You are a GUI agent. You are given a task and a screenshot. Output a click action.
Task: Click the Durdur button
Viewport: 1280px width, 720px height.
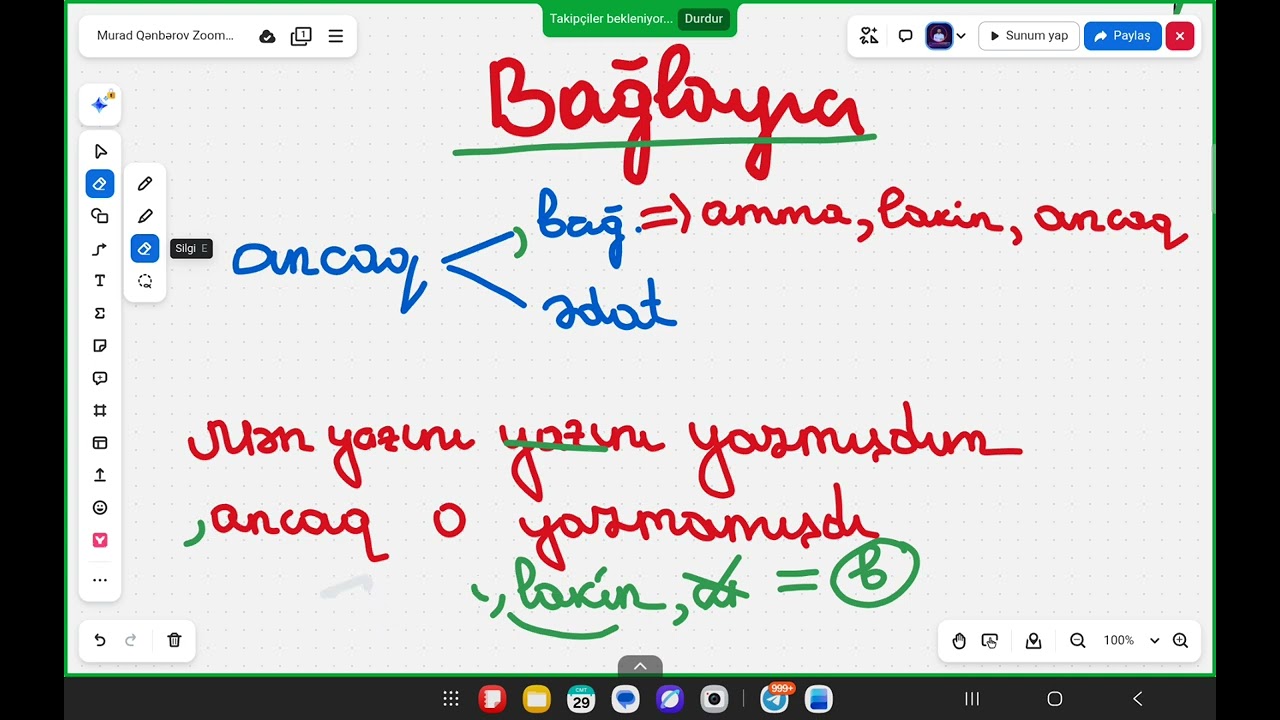tap(704, 19)
